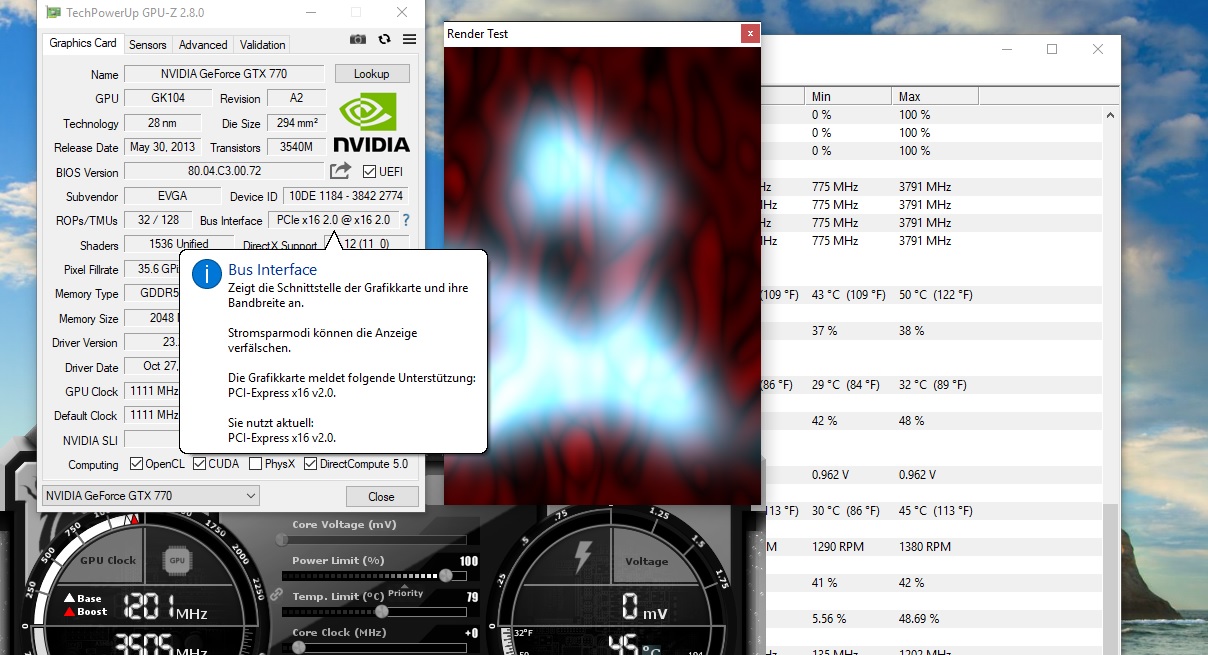Click the Revision field A2

(x=297, y=98)
